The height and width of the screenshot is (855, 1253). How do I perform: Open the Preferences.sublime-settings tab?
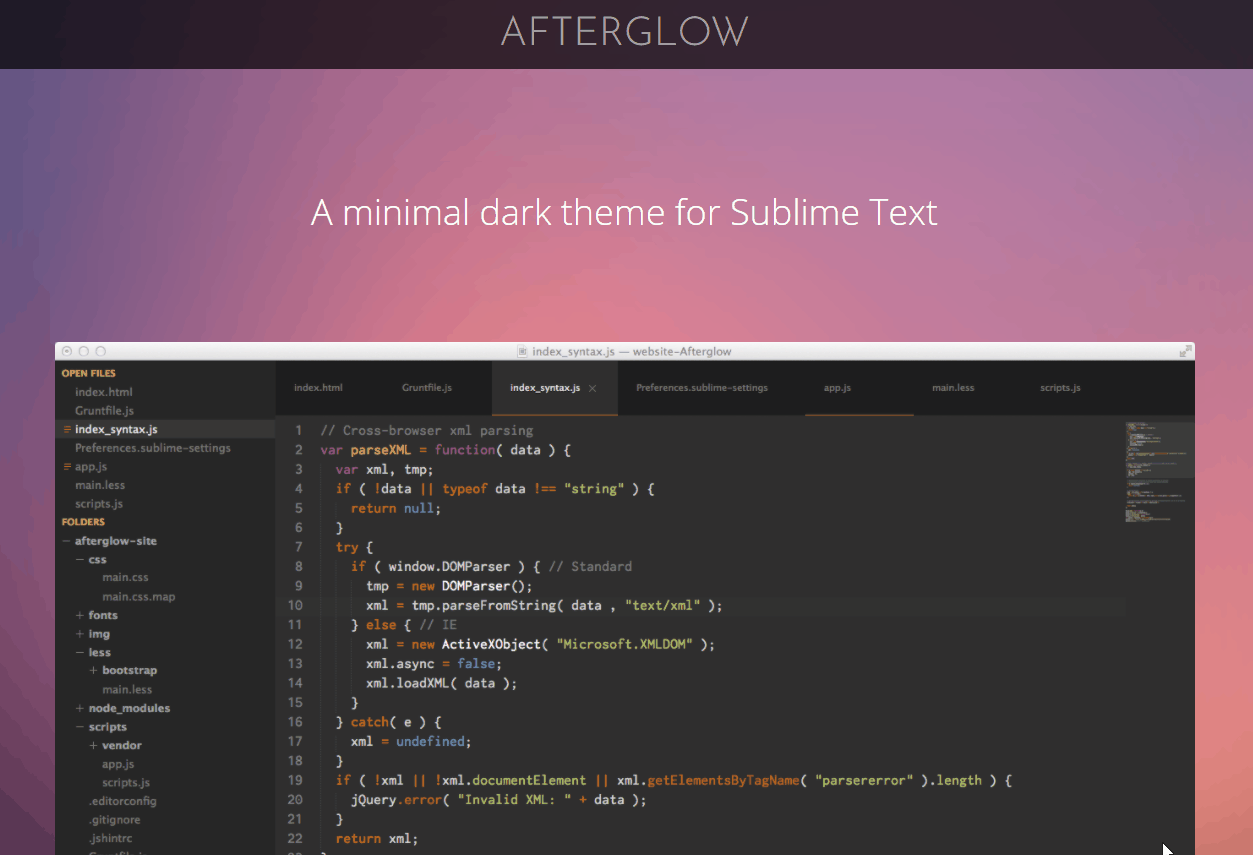(x=702, y=387)
